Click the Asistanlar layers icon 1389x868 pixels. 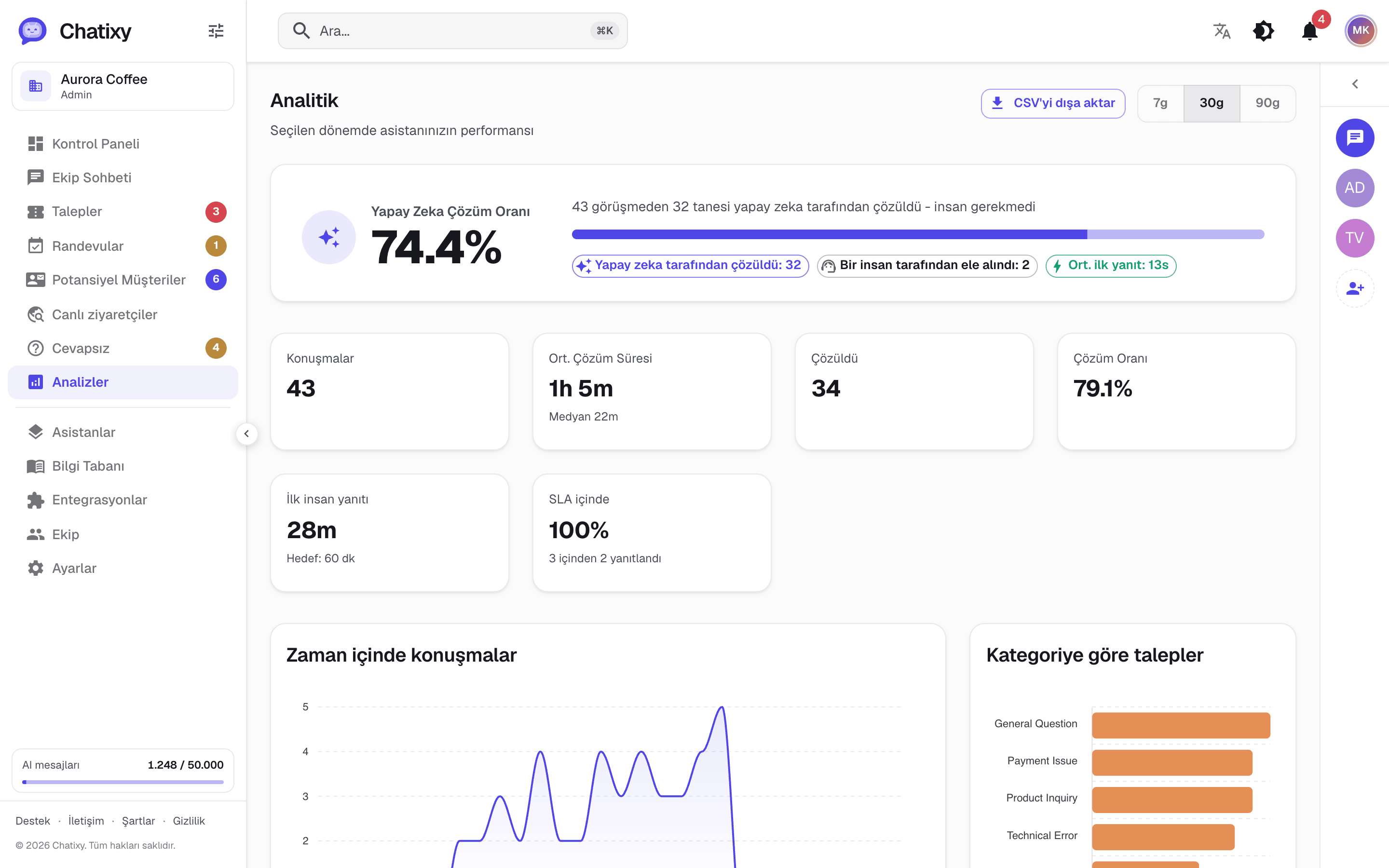(x=36, y=432)
